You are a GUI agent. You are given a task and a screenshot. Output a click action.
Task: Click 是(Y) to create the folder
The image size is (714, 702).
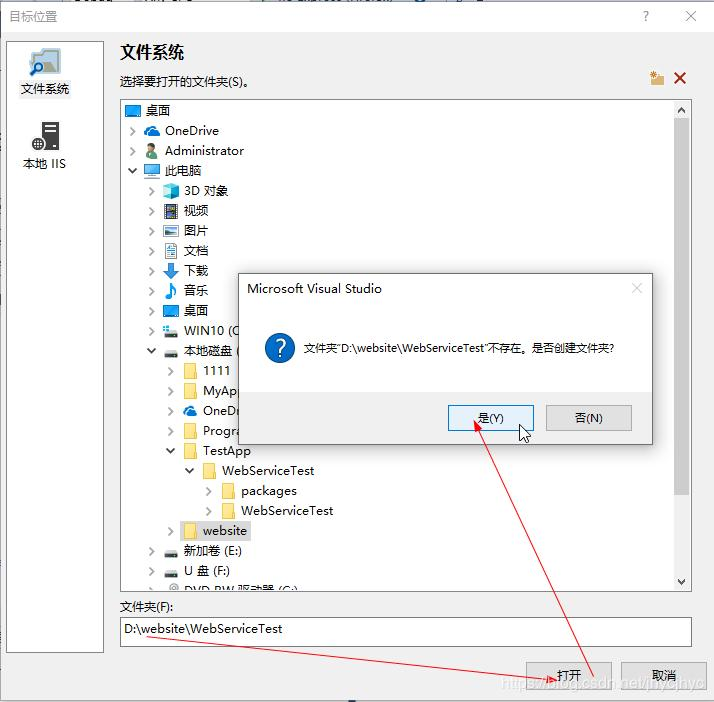tap(490, 418)
